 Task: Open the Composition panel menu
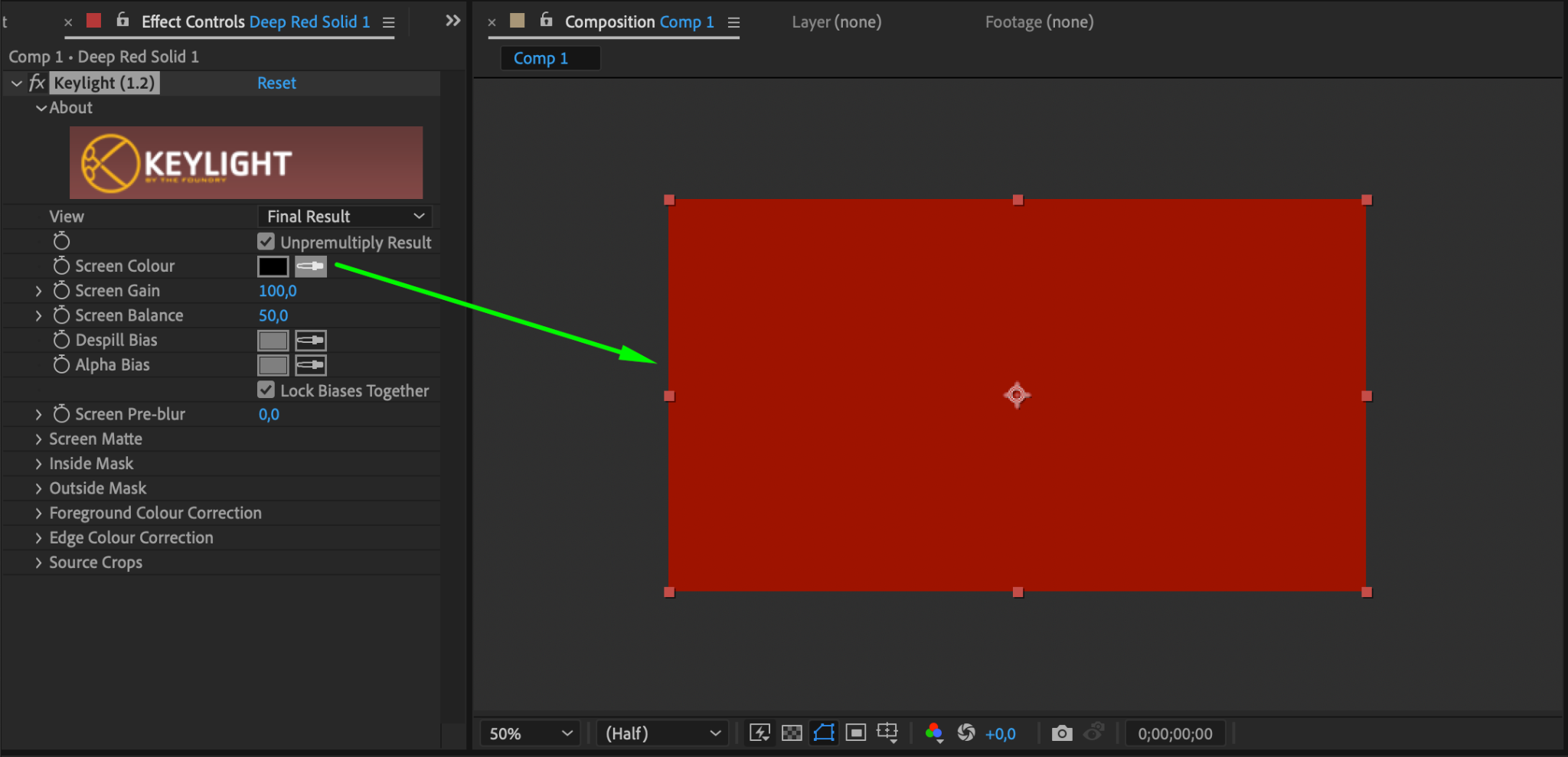[x=733, y=23]
